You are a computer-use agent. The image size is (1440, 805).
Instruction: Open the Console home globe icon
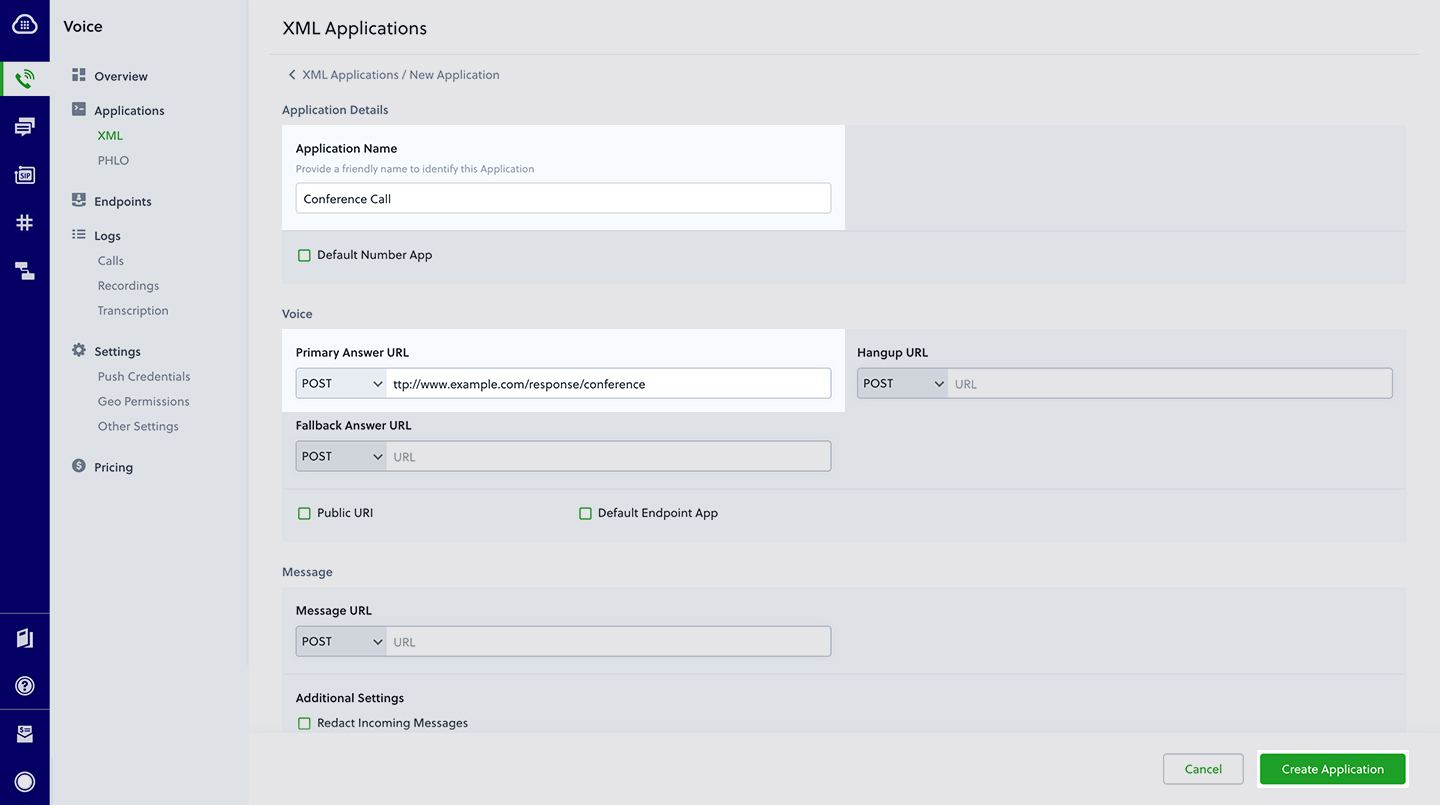(x=25, y=25)
